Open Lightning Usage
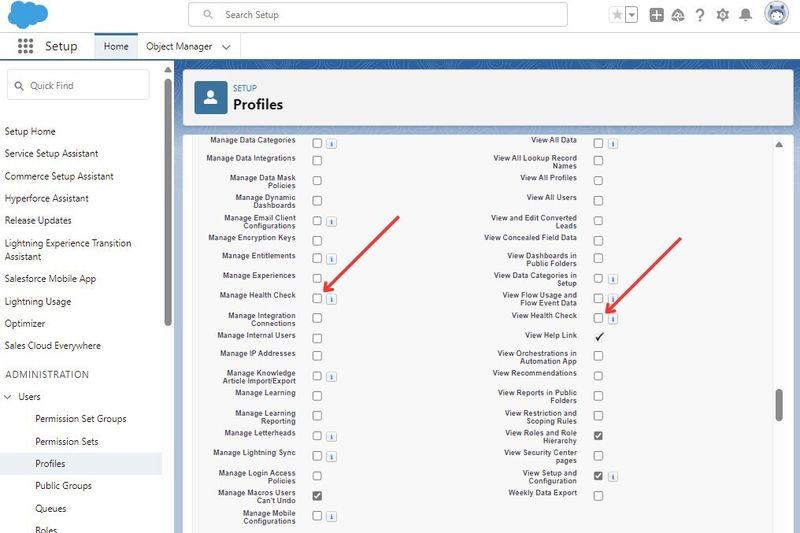 click(x=38, y=301)
